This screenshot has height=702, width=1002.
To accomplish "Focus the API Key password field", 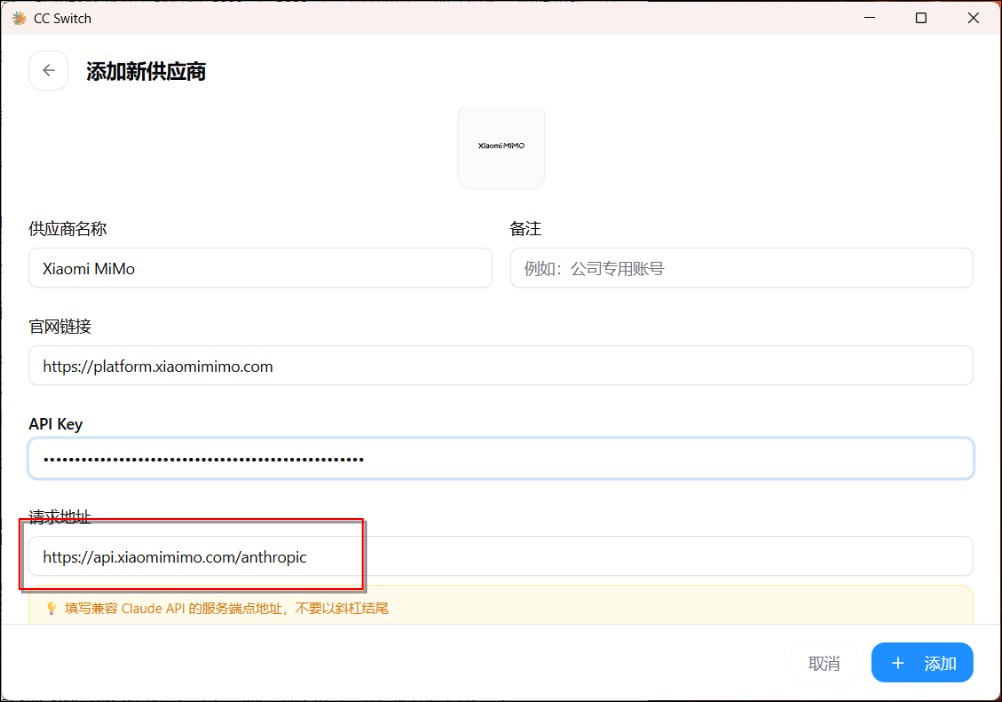I will pos(501,459).
